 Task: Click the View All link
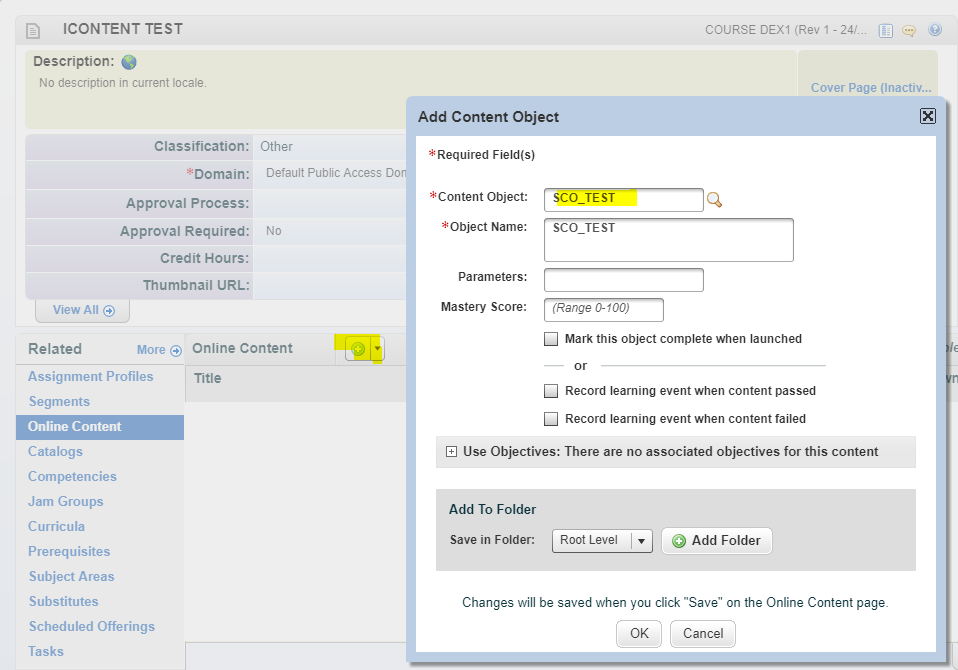point(83,310)
